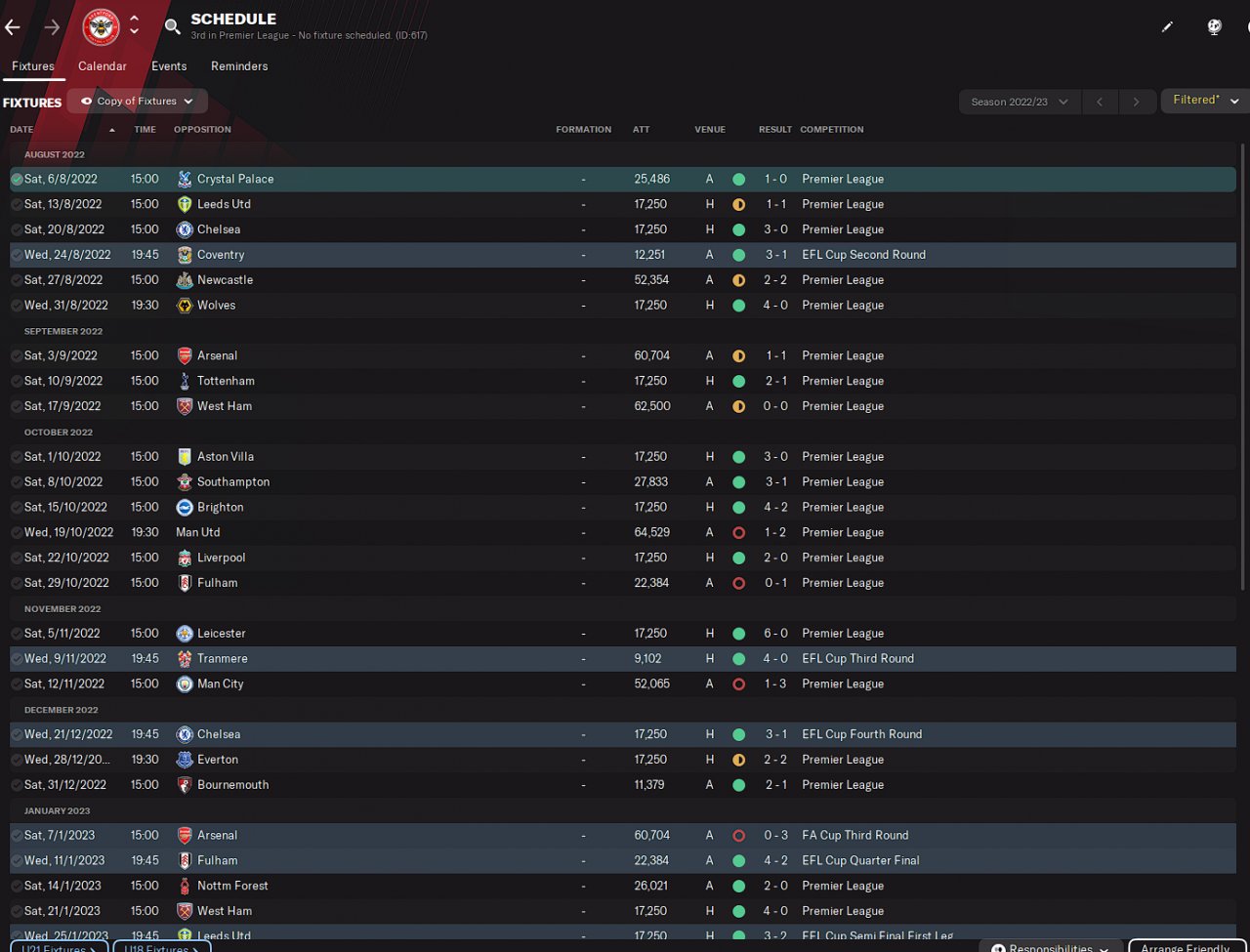Switch to the Reminders tab

(239, 66)
